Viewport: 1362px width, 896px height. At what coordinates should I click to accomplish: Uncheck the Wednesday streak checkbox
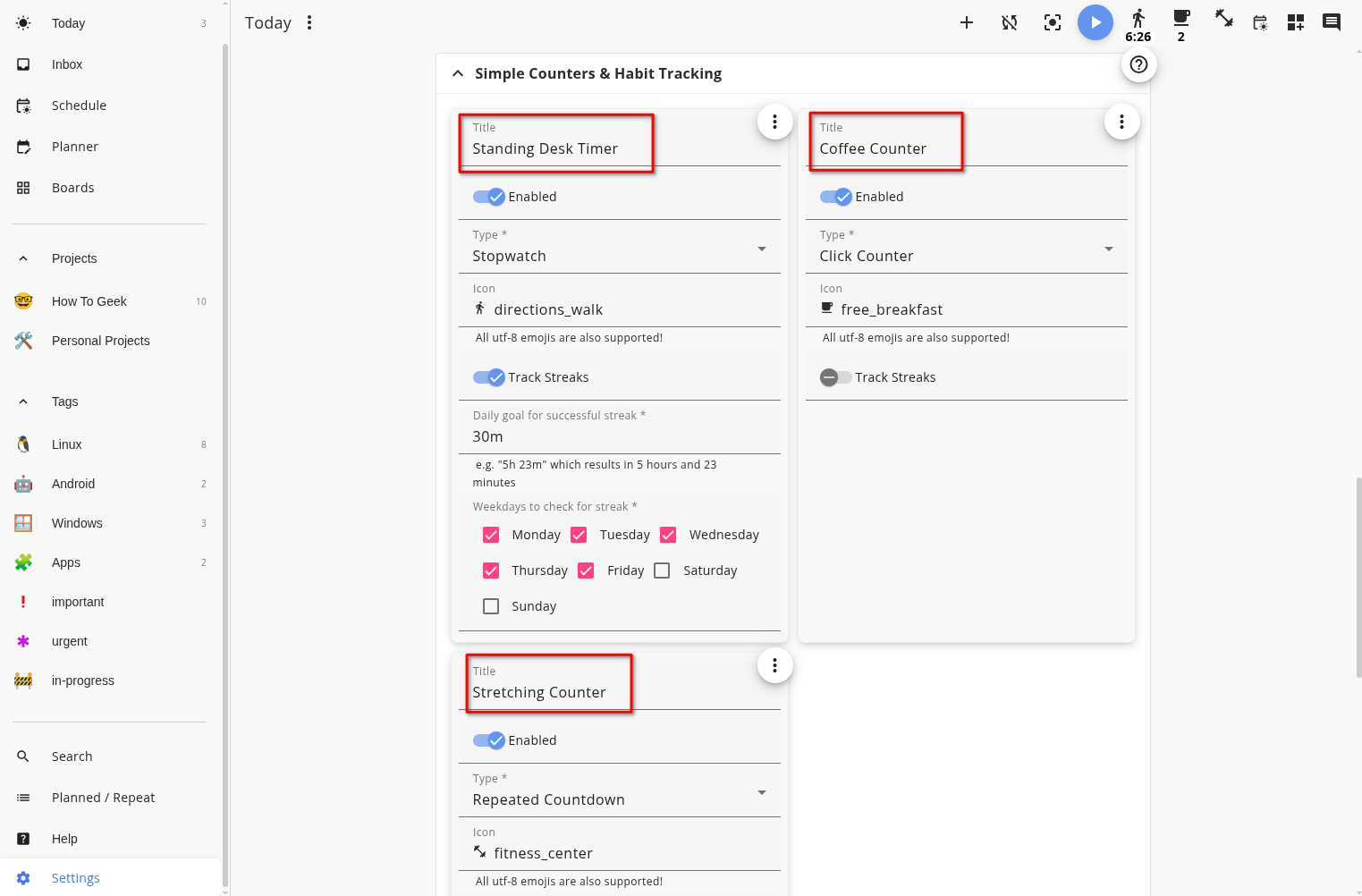pyautogui.click(x=668, y=535)
